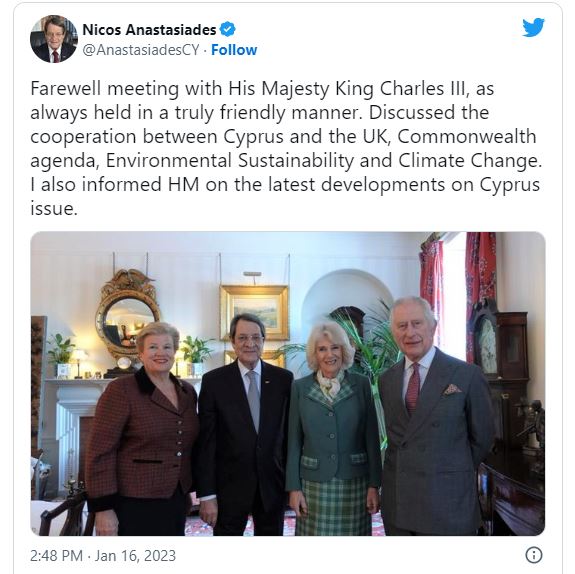Viewport: 575px width, 574px height.
Task: Click the blue verified badge
Action: 227,29
